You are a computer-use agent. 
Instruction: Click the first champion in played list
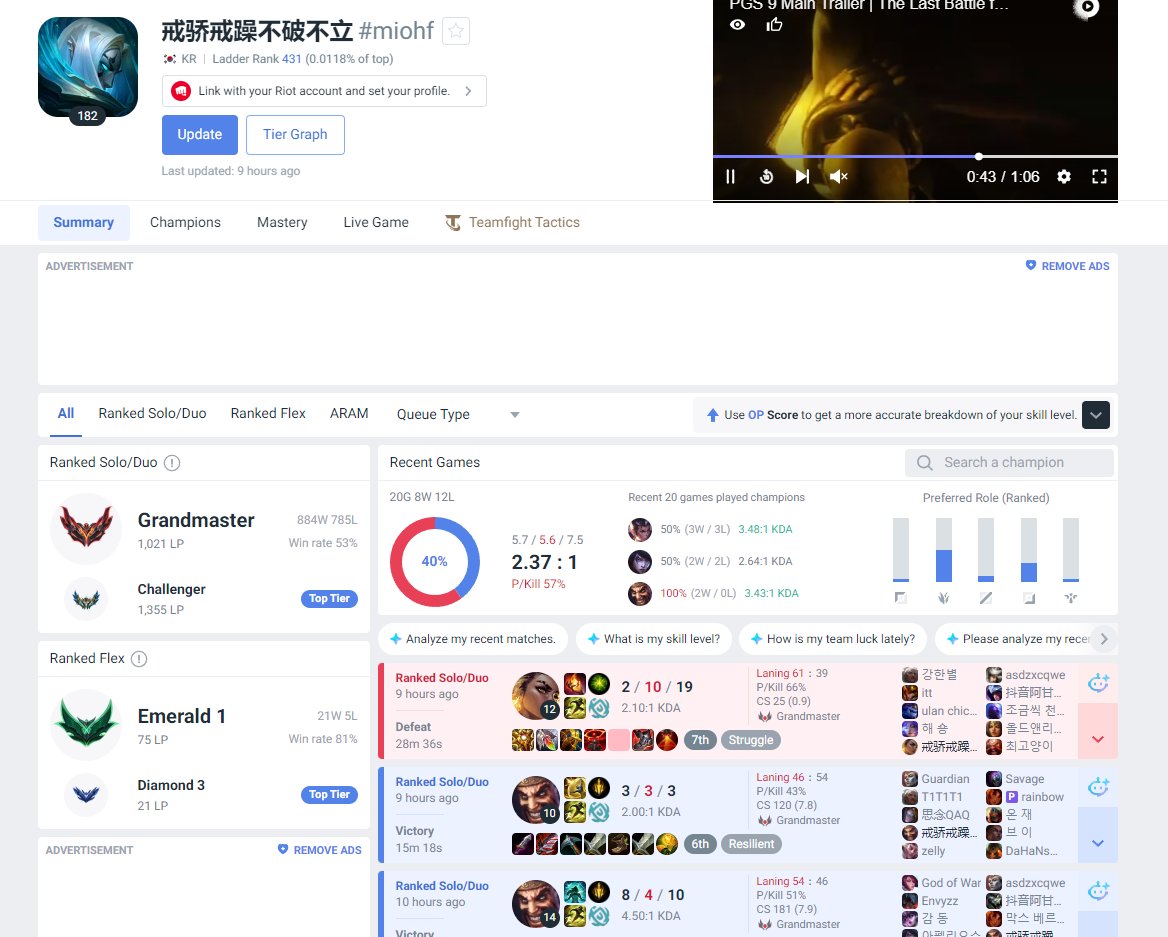coord(640,530)
